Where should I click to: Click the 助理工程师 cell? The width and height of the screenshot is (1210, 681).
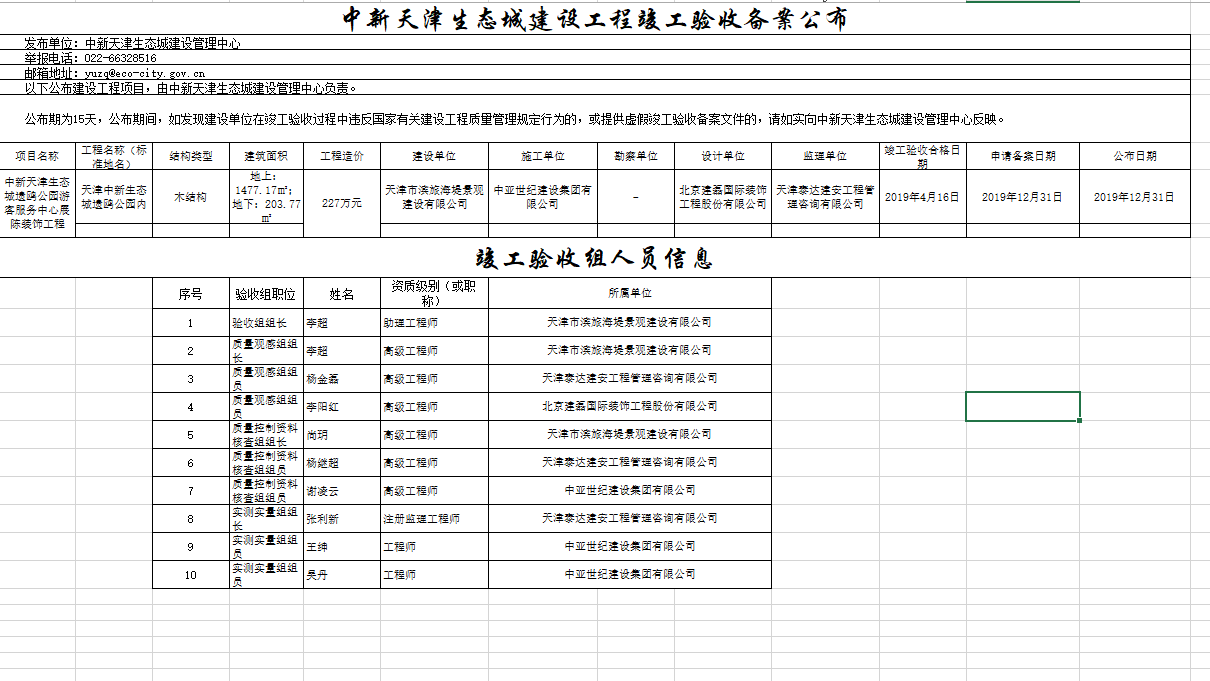pos(434,323)
